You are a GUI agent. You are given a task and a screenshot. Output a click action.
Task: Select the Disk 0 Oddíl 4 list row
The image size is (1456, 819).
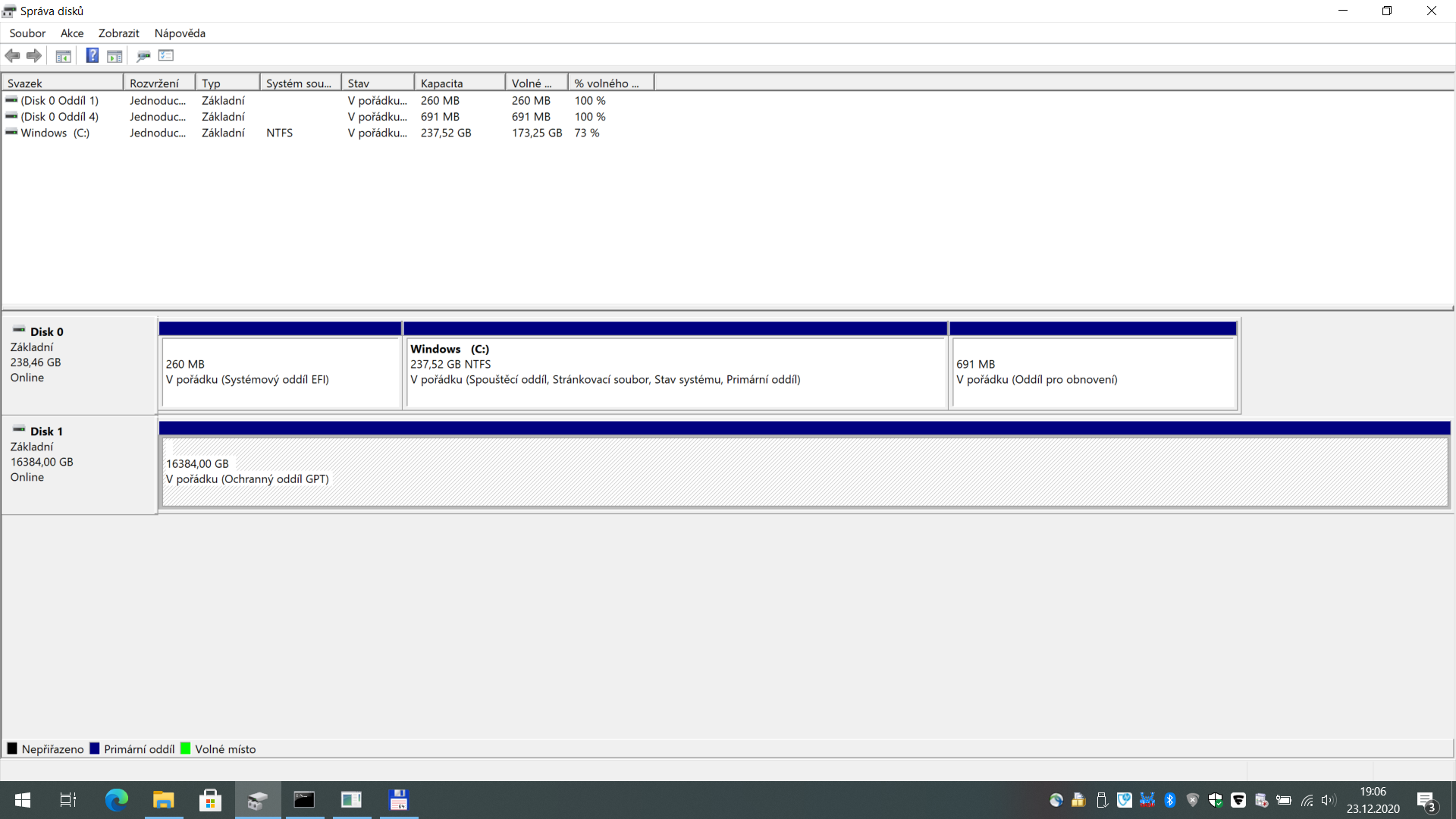pos(59,117)
